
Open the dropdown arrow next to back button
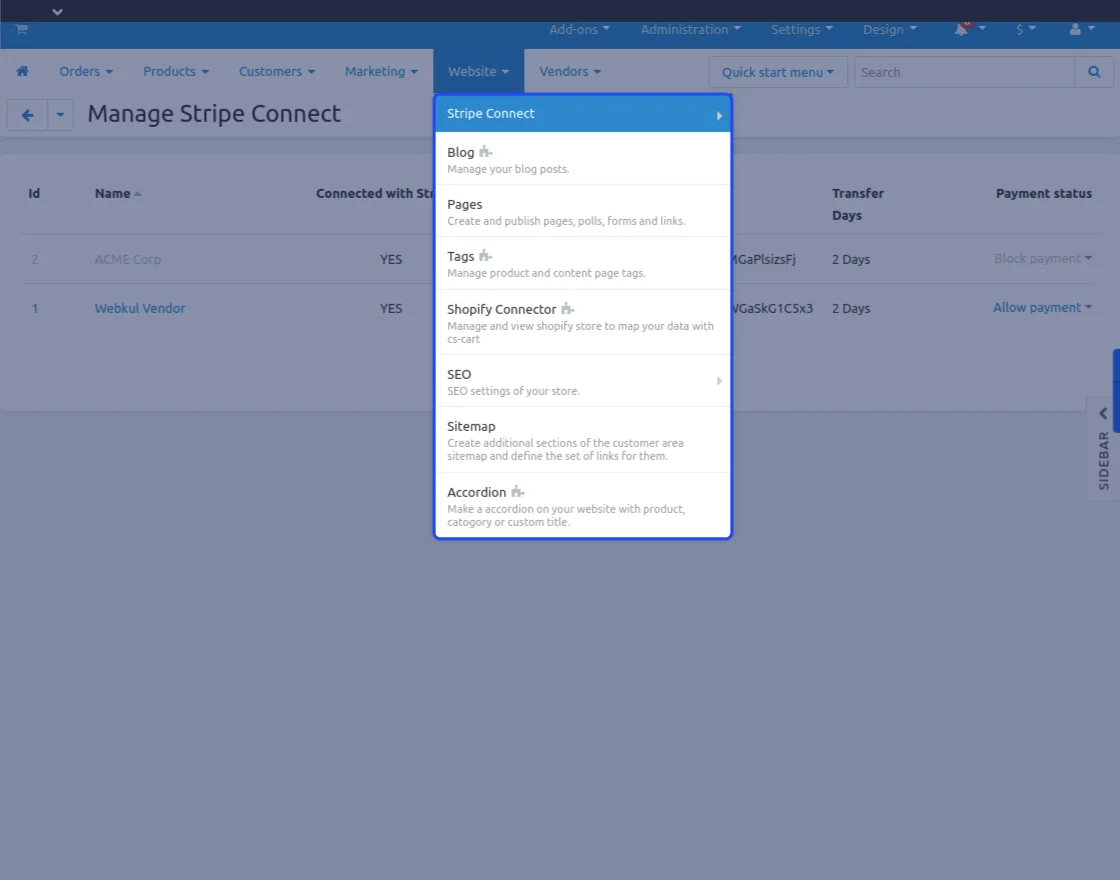(60, 115)
